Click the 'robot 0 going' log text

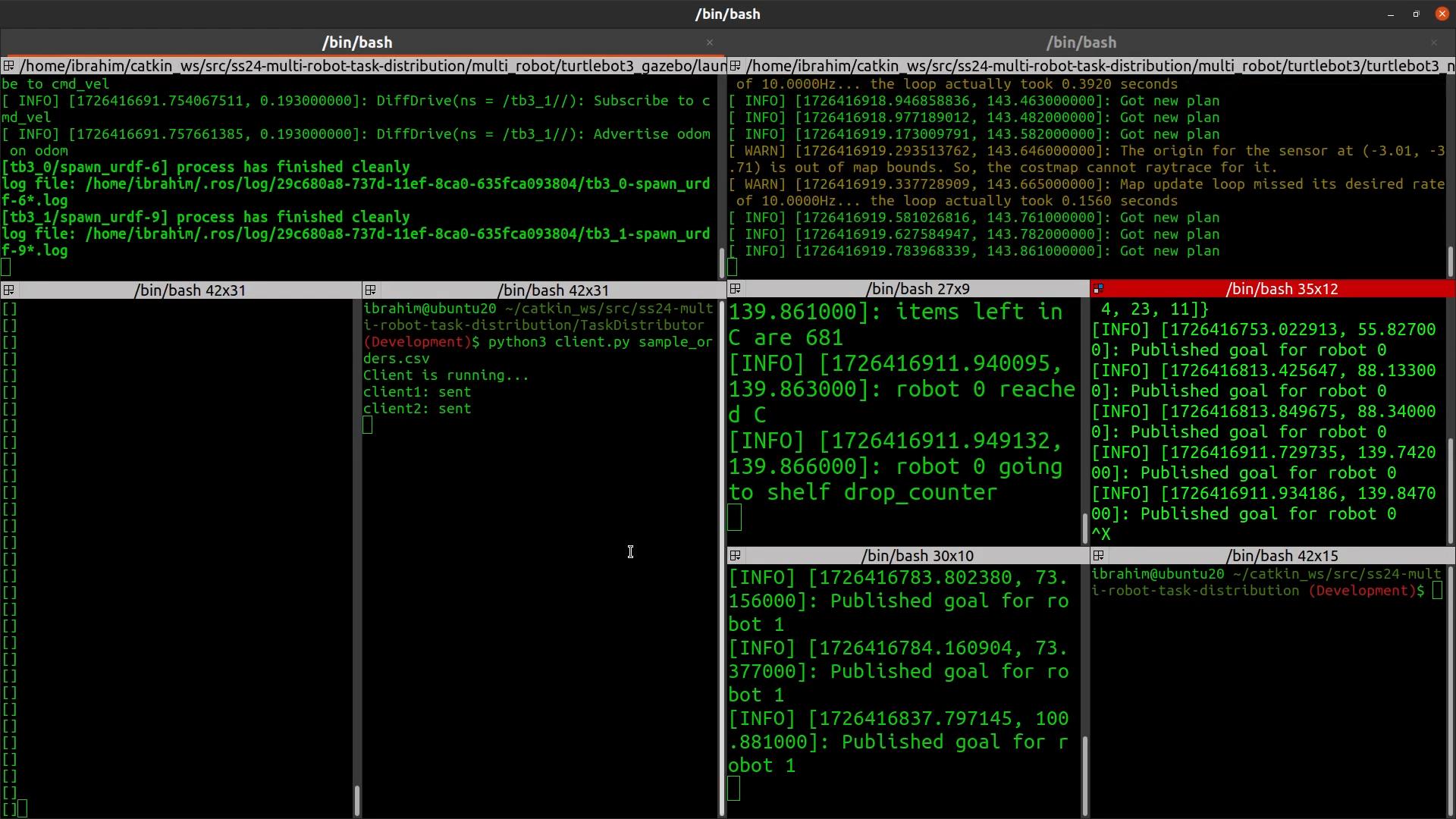tap(978, 466)
